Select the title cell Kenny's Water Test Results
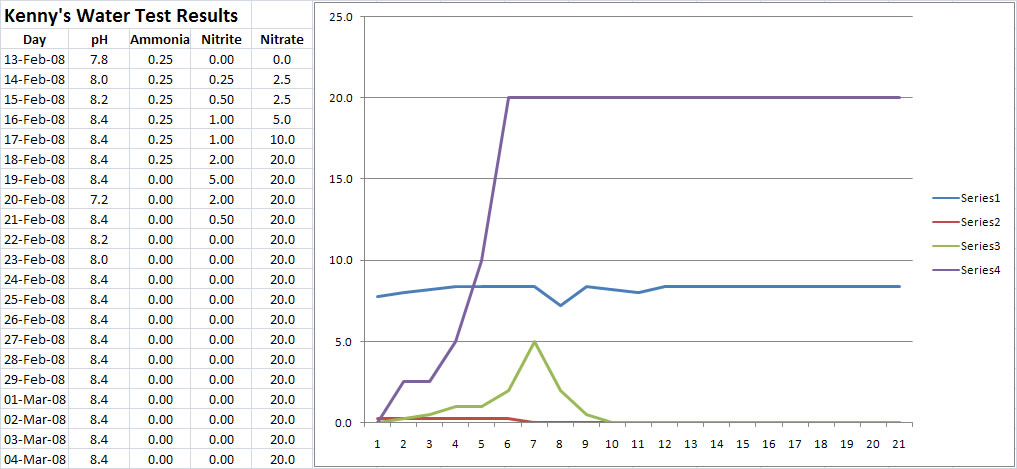This screenshot has width=1017, height=469. [123, 16]
